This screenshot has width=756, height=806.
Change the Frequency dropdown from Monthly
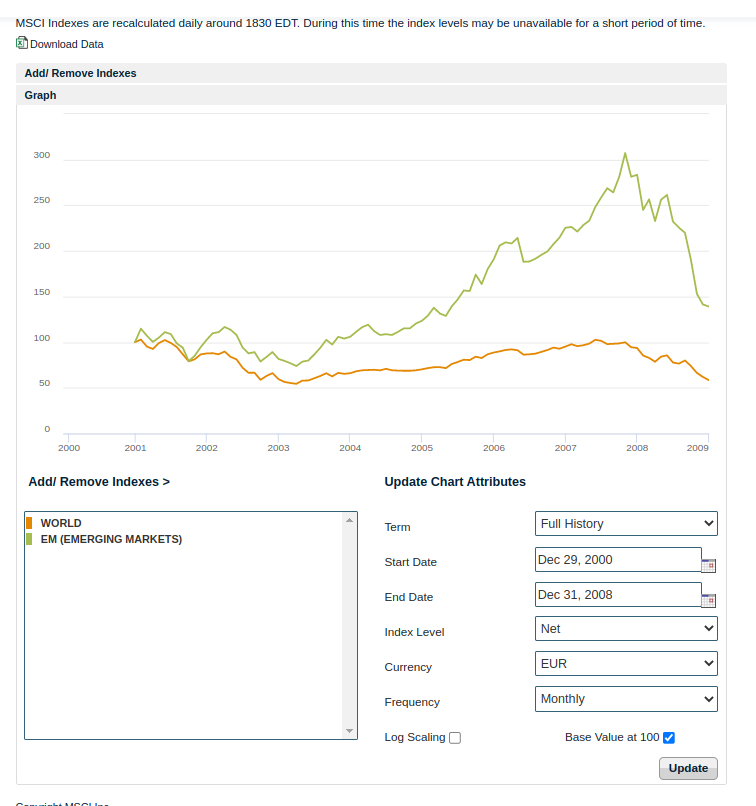click(626, 698)
